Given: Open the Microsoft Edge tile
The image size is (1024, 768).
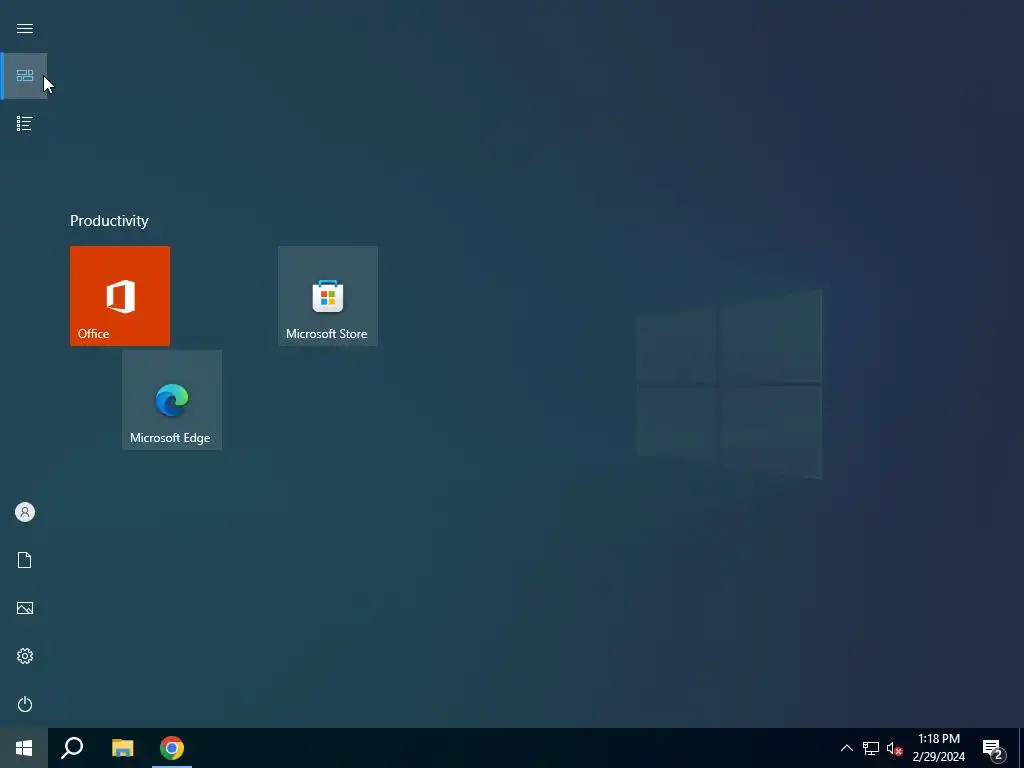Looking at the screenshot, I should 172,400.
